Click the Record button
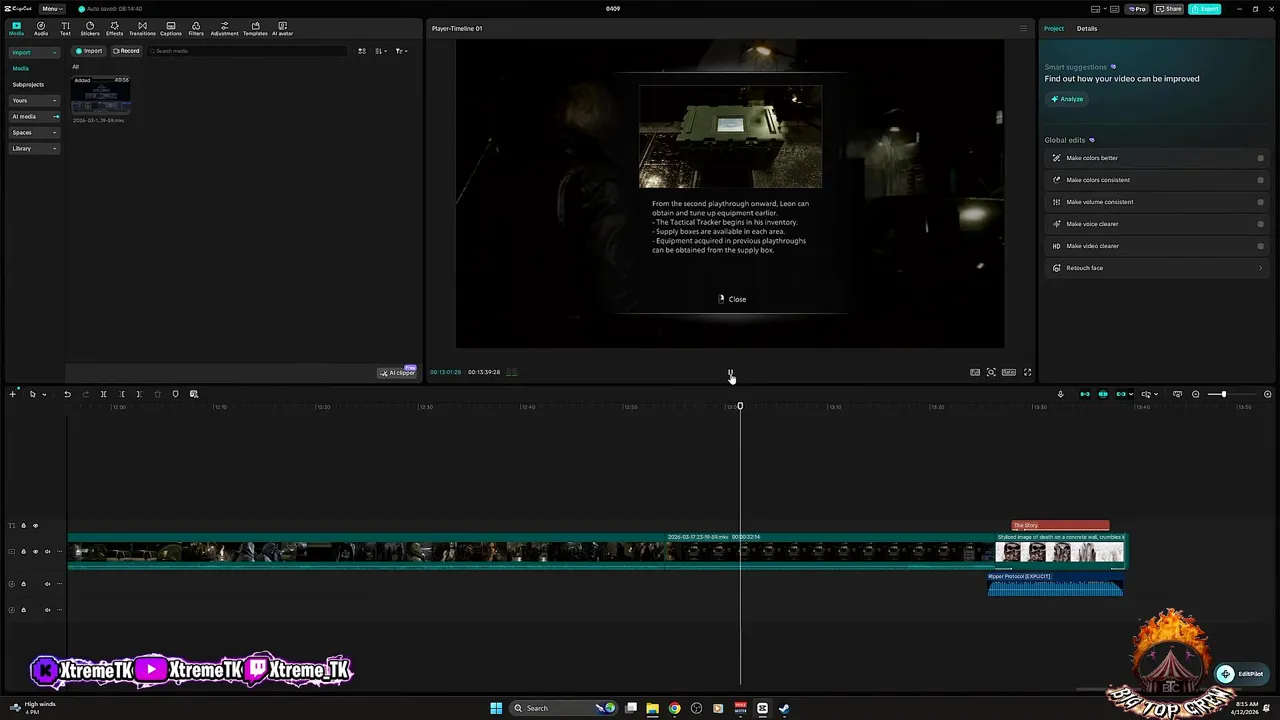This screenshot has width=1280, height=720. coord(126,51)
